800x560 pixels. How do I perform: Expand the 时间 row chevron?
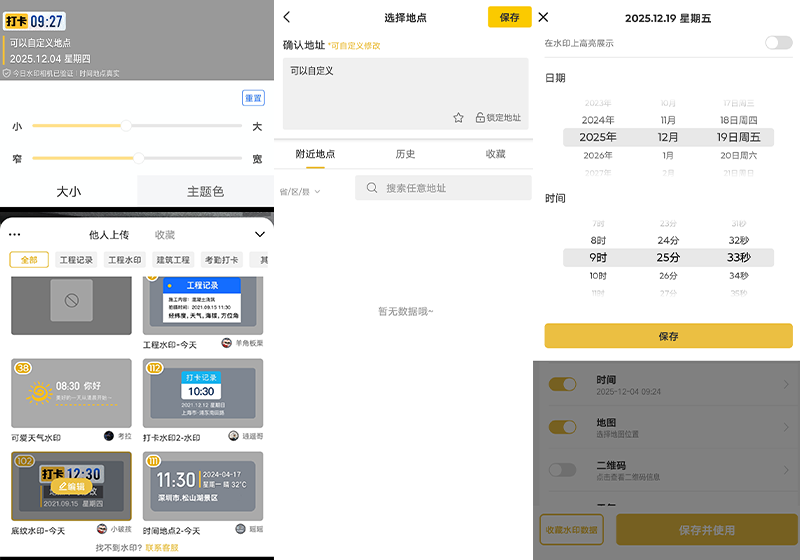(x=786, y=384)
